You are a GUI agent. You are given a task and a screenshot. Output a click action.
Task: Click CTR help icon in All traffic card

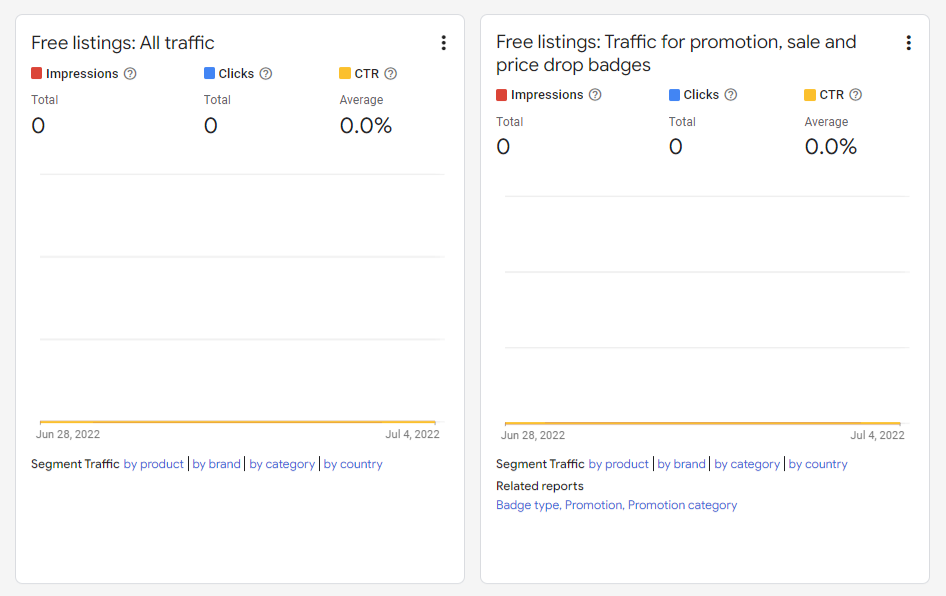pyautogui.click(x=390, y=74)
